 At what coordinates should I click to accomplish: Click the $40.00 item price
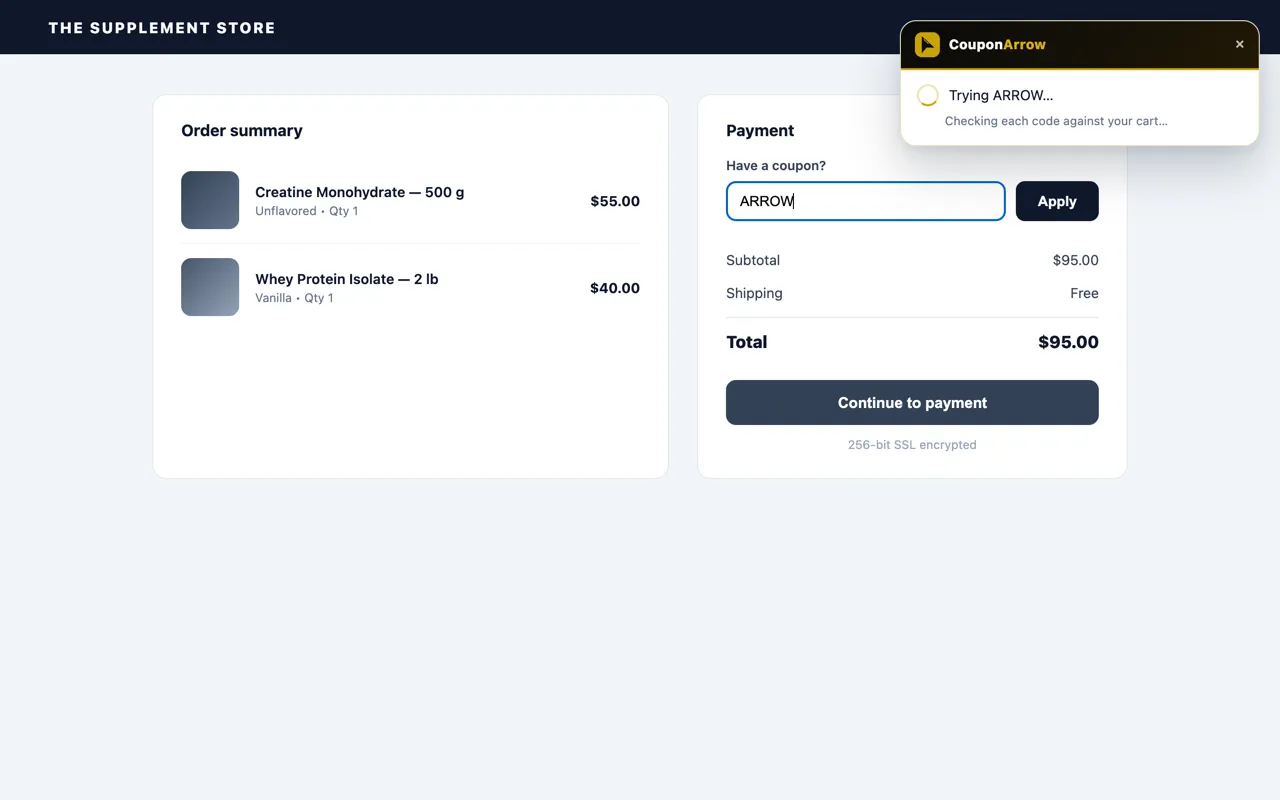coord(615,288)
